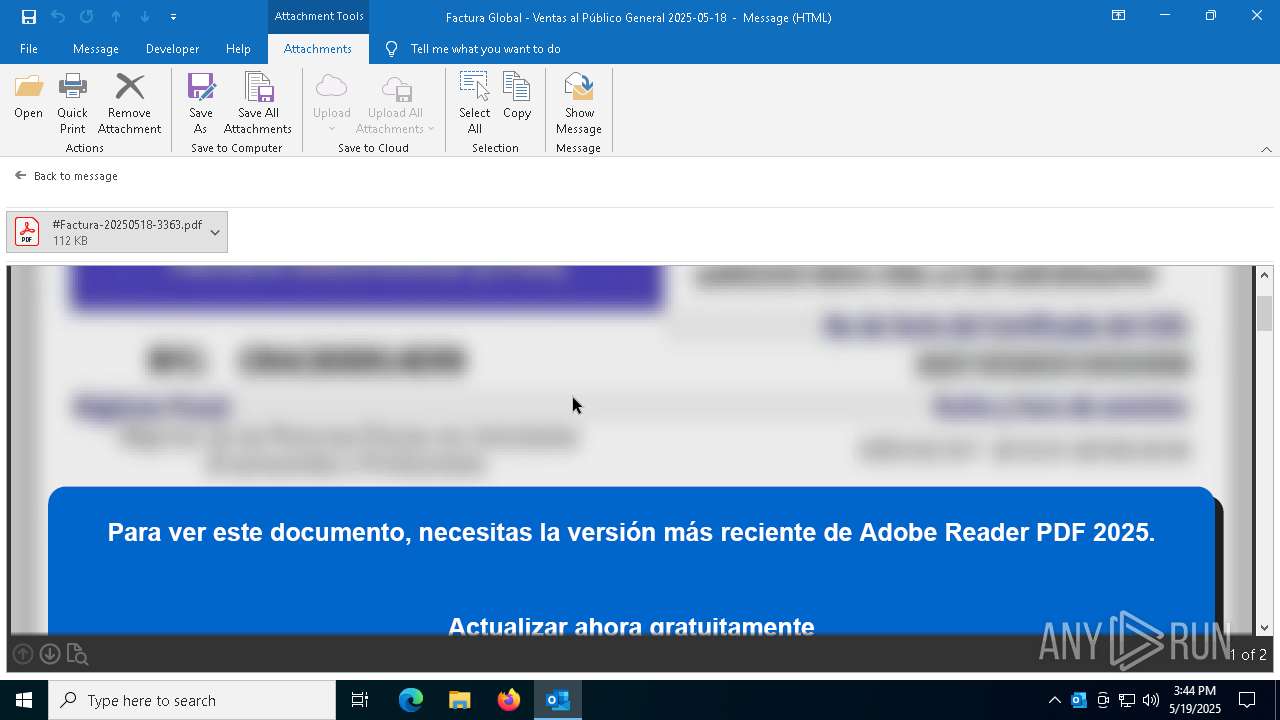
Task: Click the preview vertical scrollbar thumb
Action: [1264, 313]
